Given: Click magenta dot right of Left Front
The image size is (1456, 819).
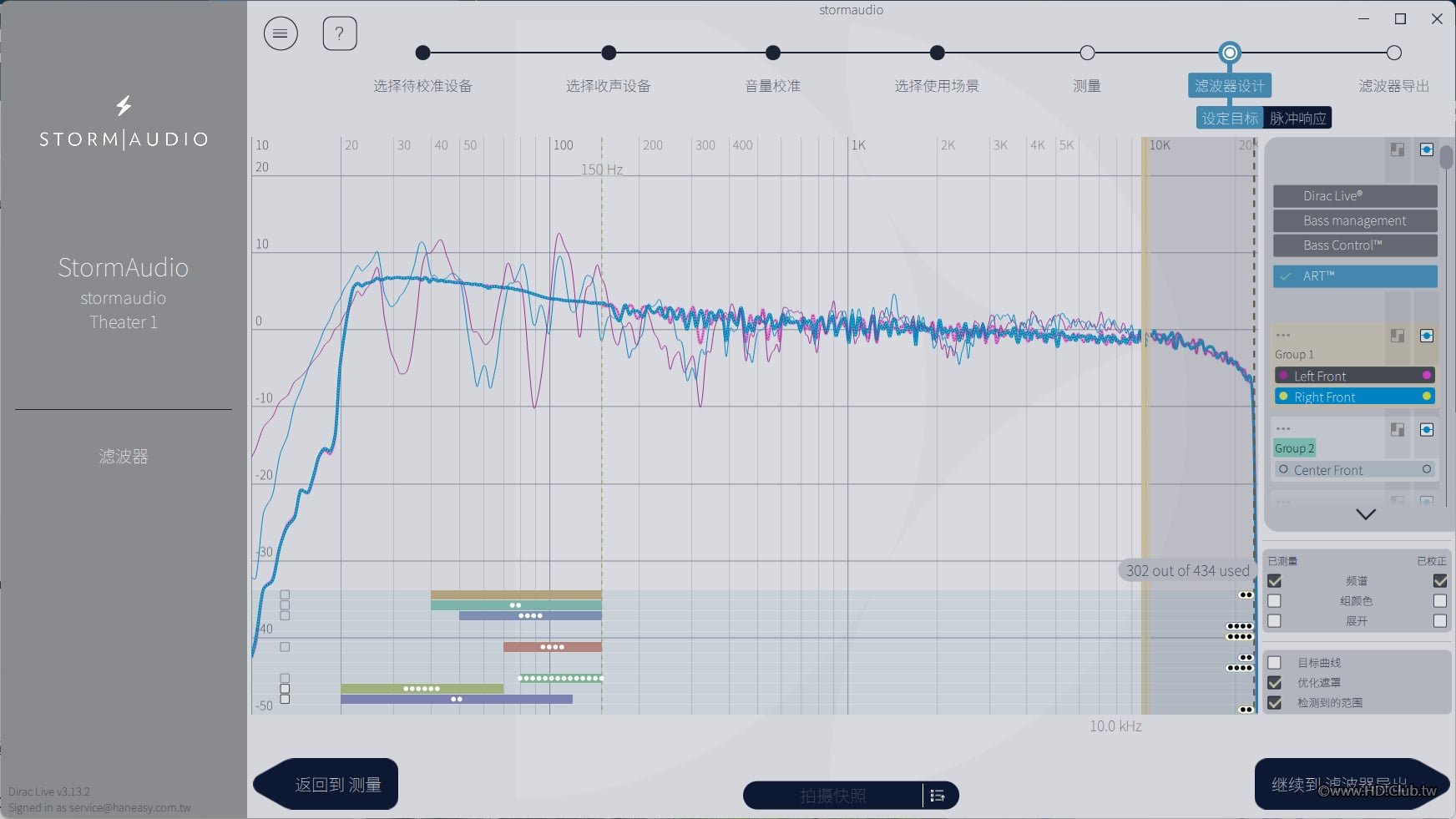Looking at the screenshot, I should (x=1427, y=376).
